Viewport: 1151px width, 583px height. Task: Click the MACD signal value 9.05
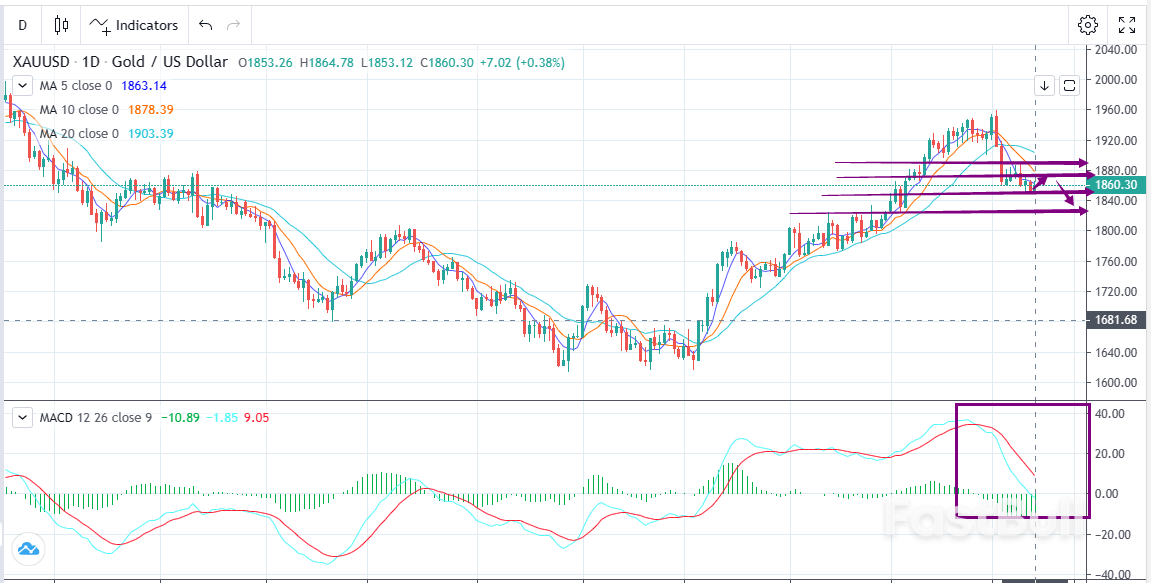tap(256, 418)
